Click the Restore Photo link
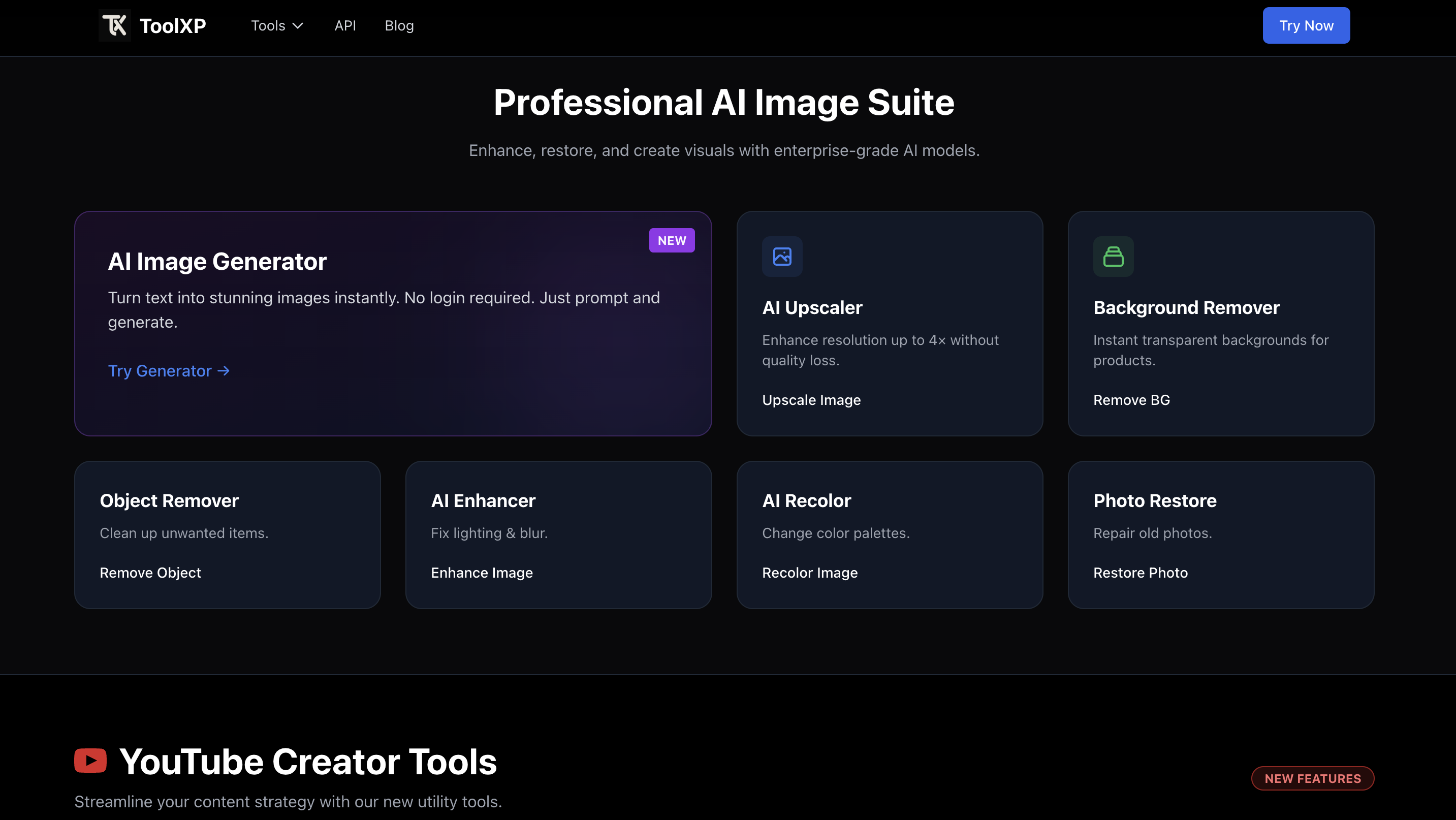The height and width of the screenshot is (820, 1456). (1141, 573)
